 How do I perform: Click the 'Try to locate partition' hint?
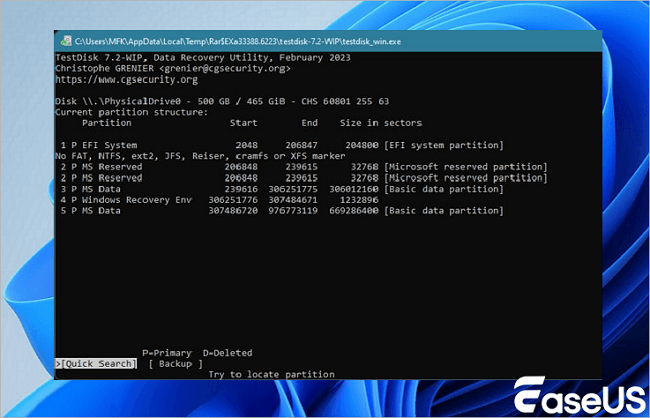pyautogui.click(x=271, y=374)
